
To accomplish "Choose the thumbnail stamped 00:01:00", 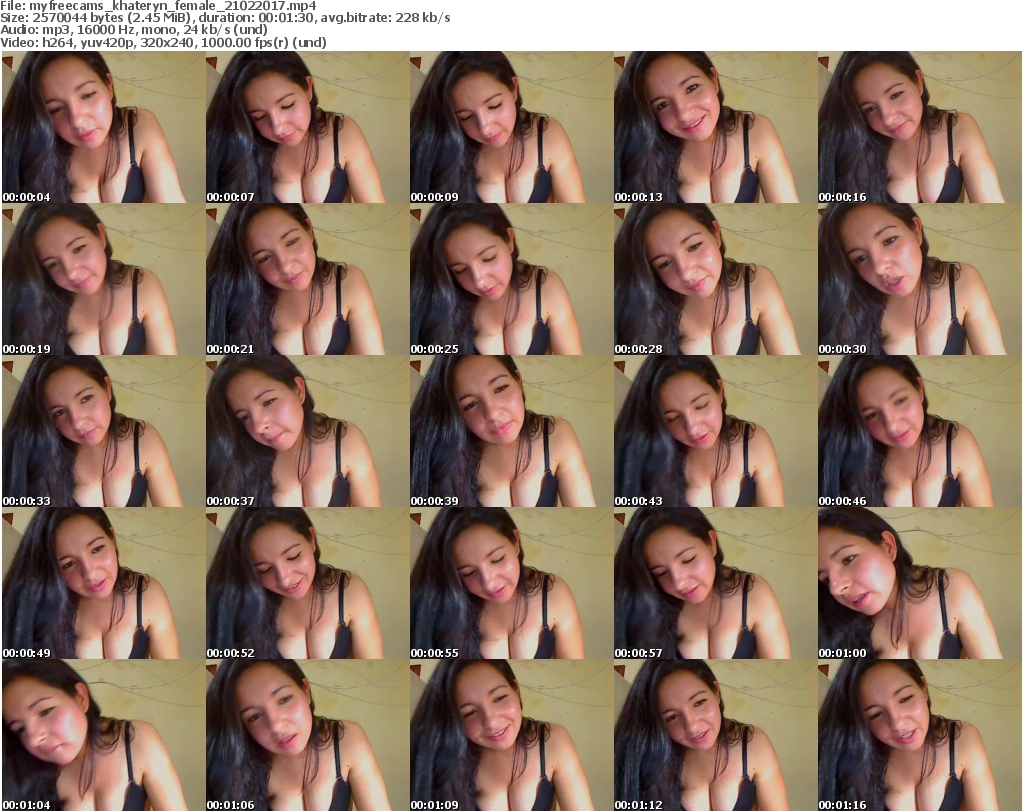I will [920, 584].
